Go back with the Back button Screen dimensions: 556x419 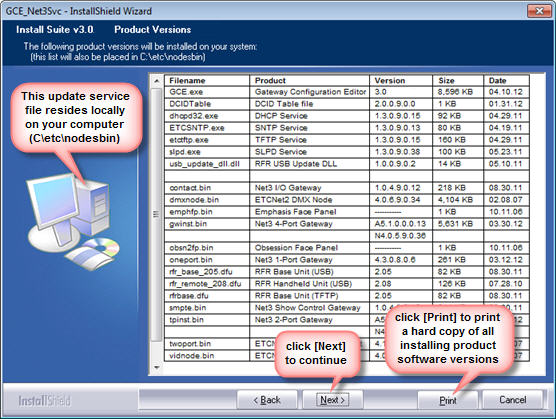[x=267, y=400]
